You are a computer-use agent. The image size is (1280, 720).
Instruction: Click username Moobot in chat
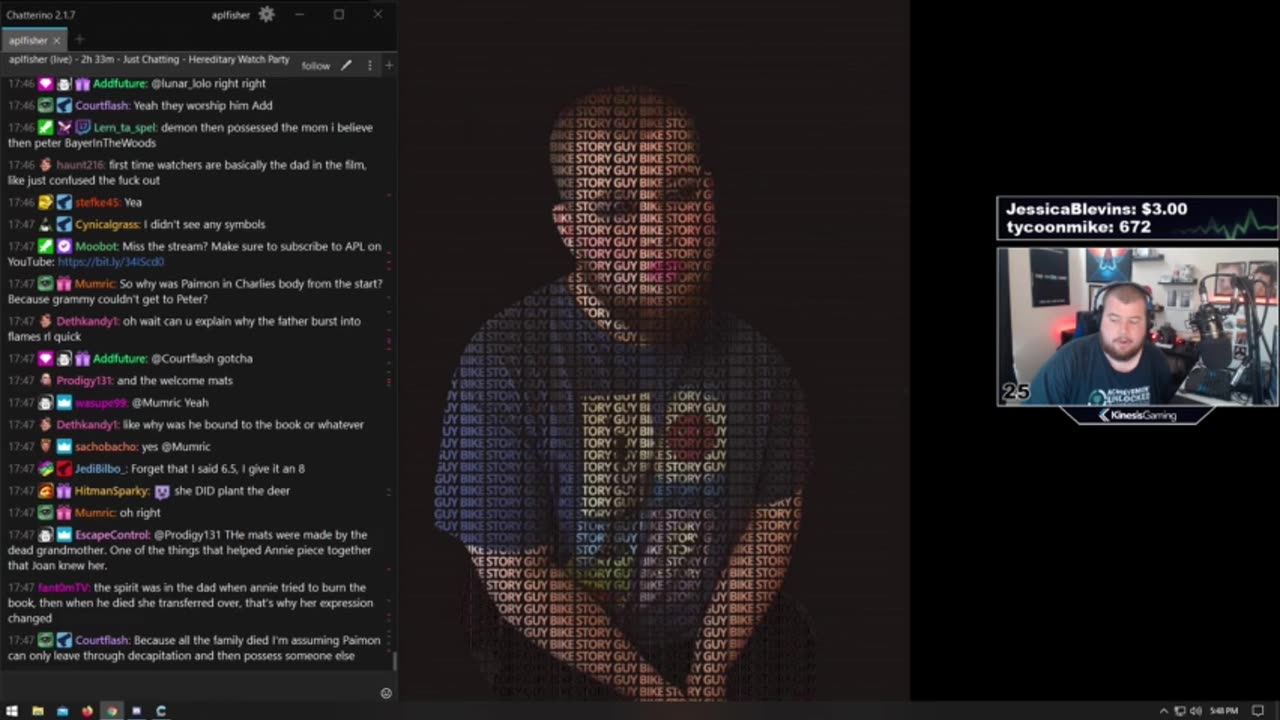coord(95,247)
